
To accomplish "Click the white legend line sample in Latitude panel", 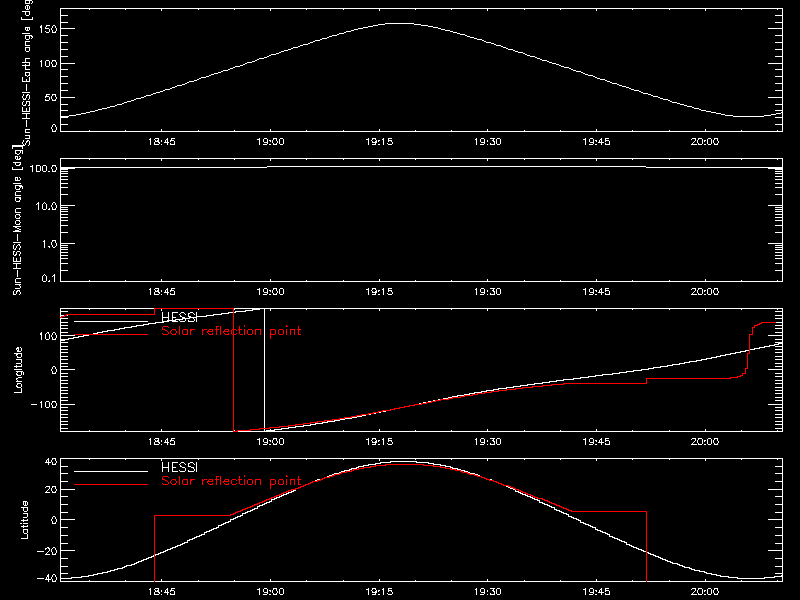I will click(x=111, y=471).
